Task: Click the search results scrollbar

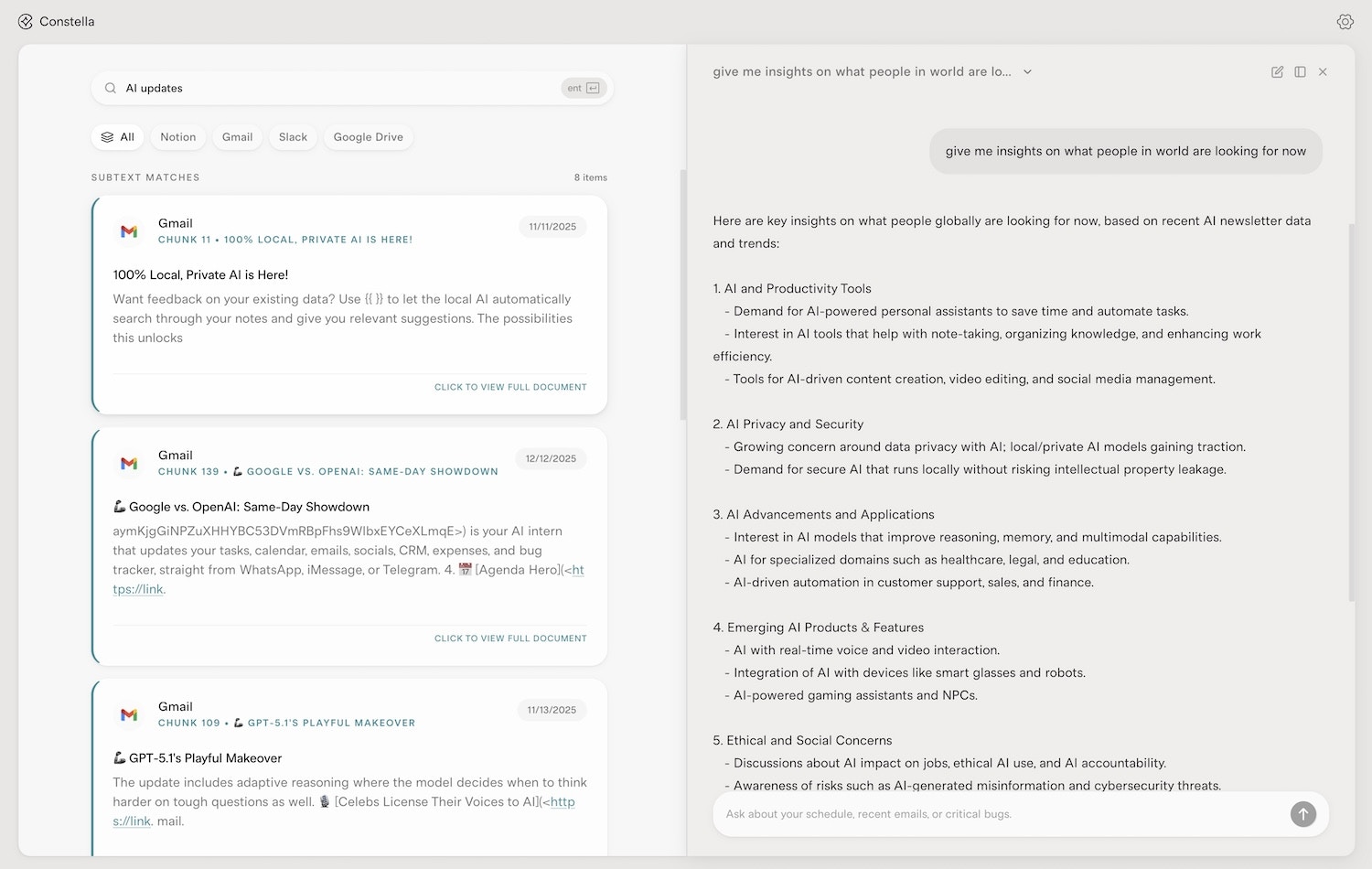Action: [x=682, y=295]
